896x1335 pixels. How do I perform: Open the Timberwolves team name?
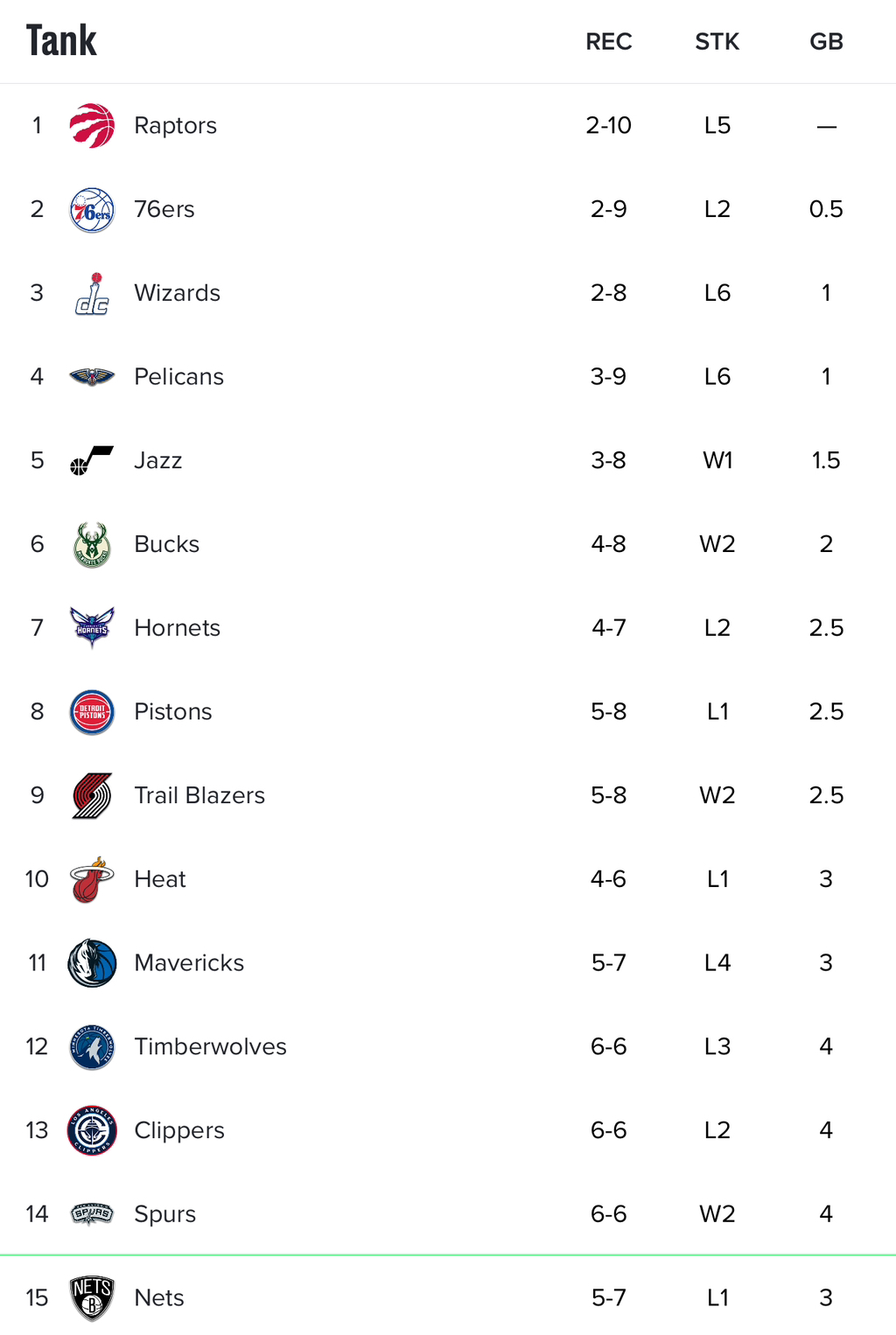pos(210,1046)
